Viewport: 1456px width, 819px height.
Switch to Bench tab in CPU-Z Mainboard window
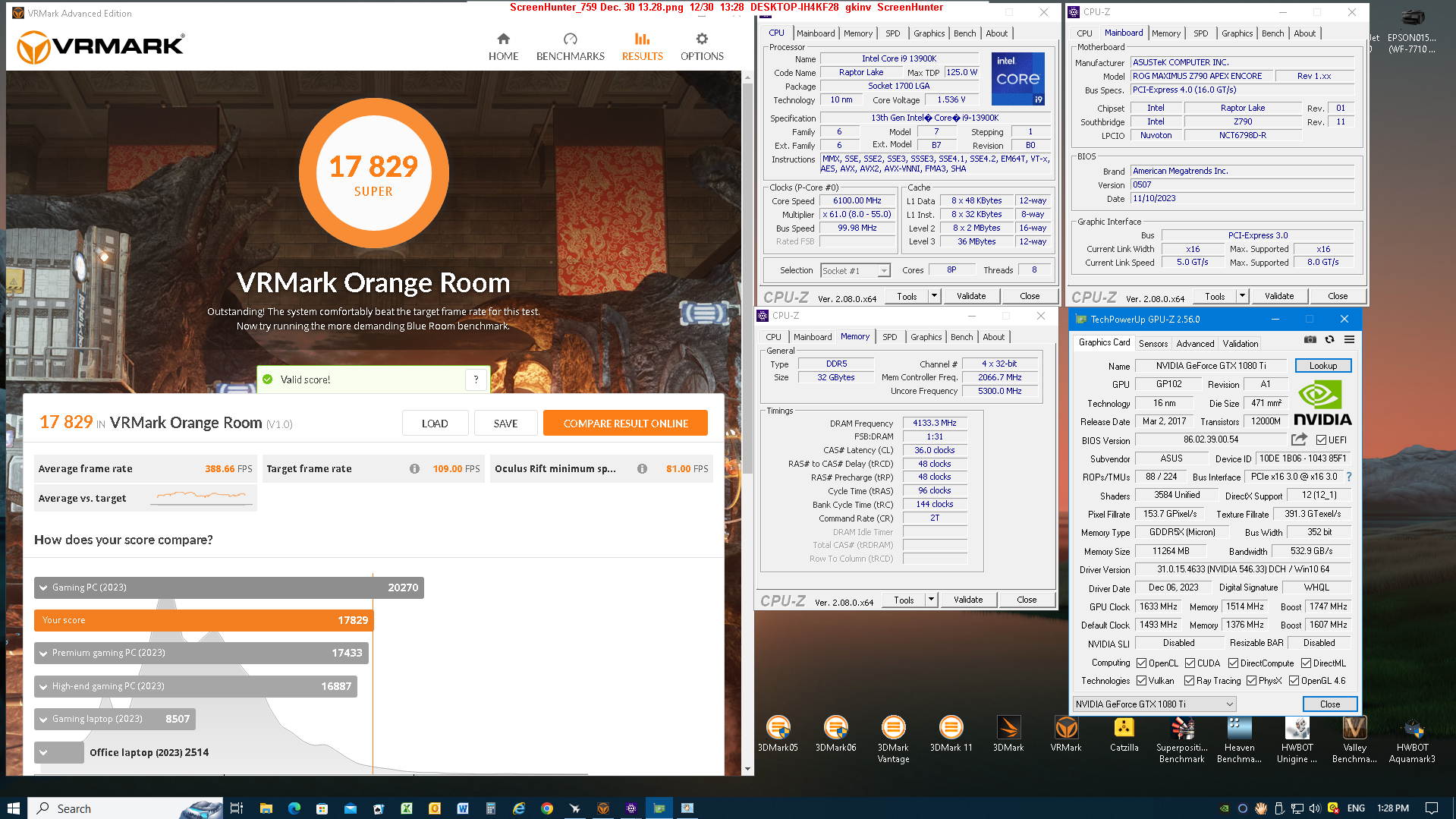tap(1272, 33)
